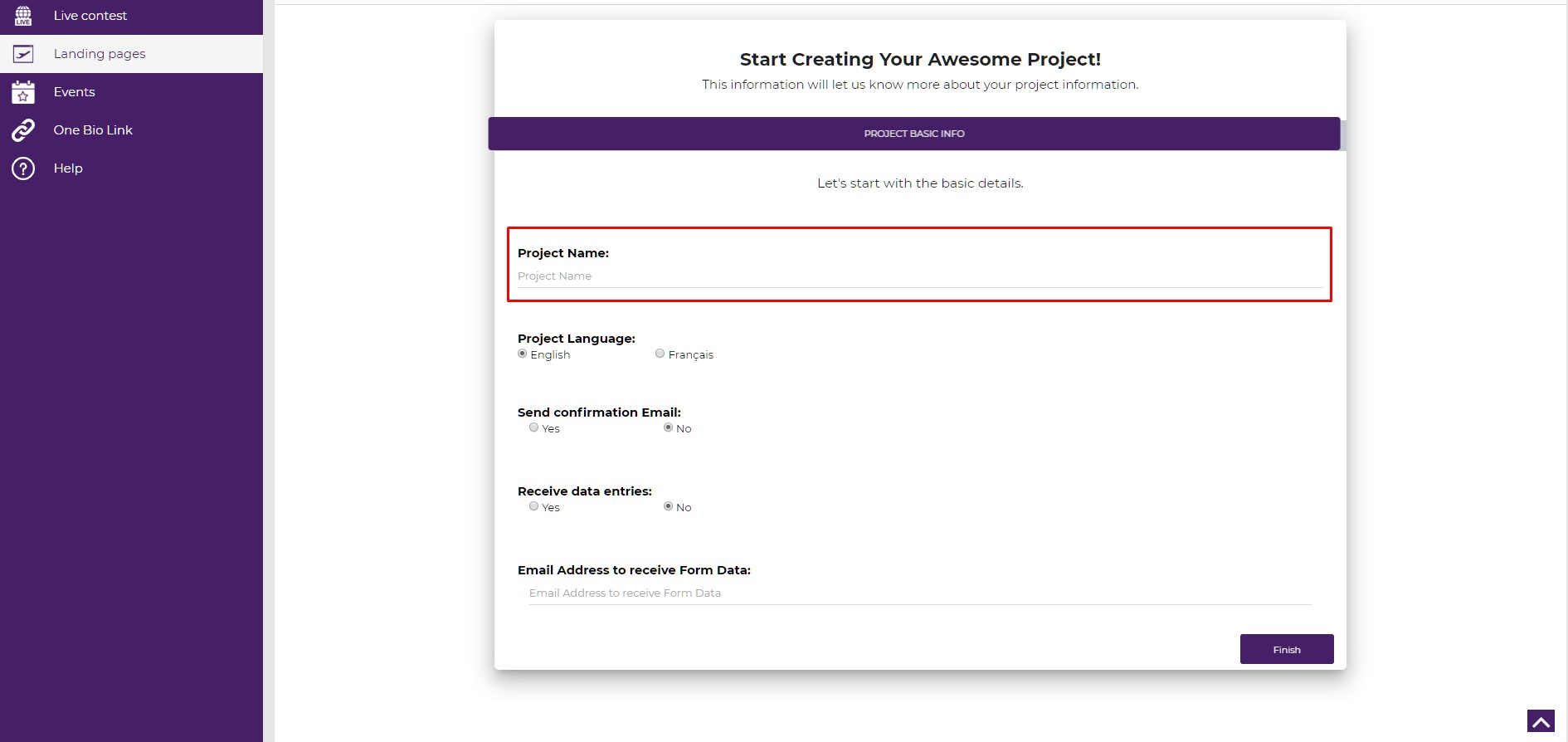This screenshot has height=742, width=1568.
Task: Choose No for Receive data entries
Action: coord(669,506)
